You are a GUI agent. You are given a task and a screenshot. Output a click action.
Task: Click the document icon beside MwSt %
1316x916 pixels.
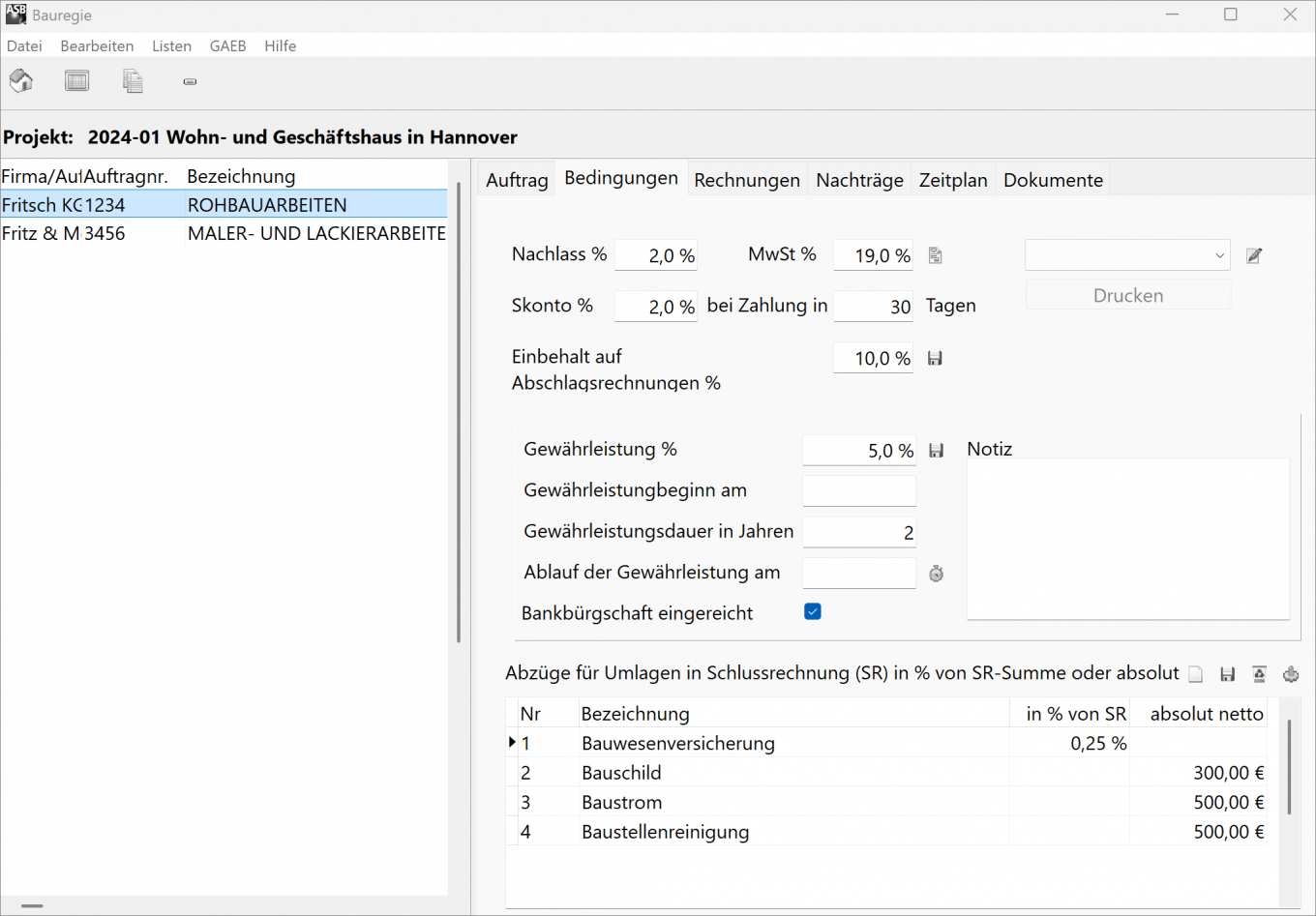click(935, 255)
